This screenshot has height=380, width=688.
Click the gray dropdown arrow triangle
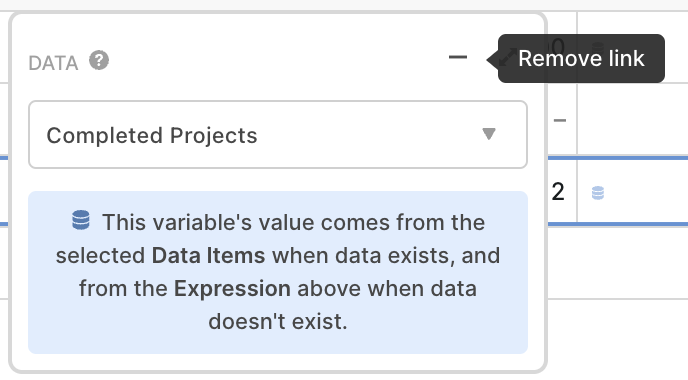click(488, 134)
